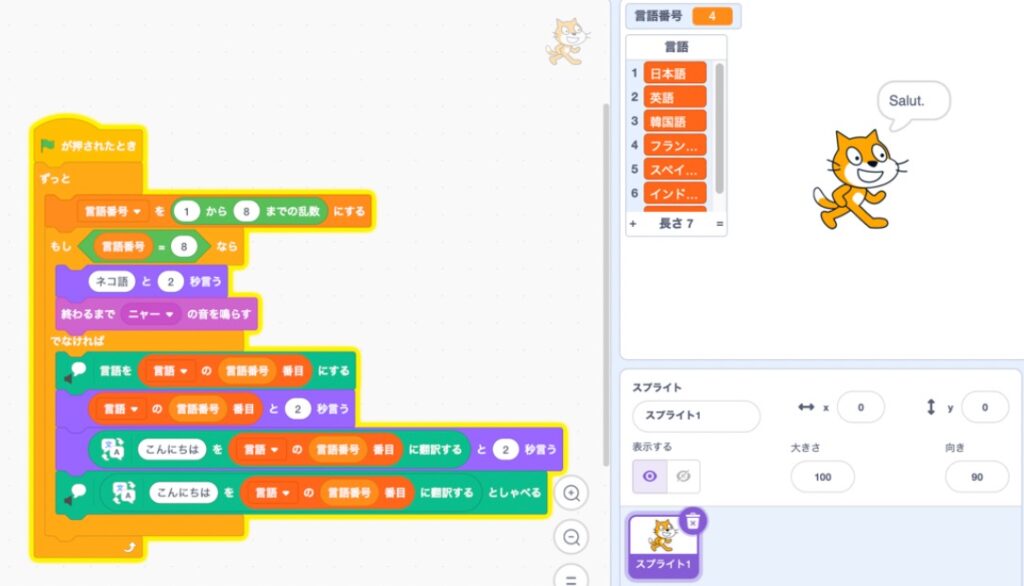Click the ずっと forever block label
1024x586 pixels.
coord(56,178)
